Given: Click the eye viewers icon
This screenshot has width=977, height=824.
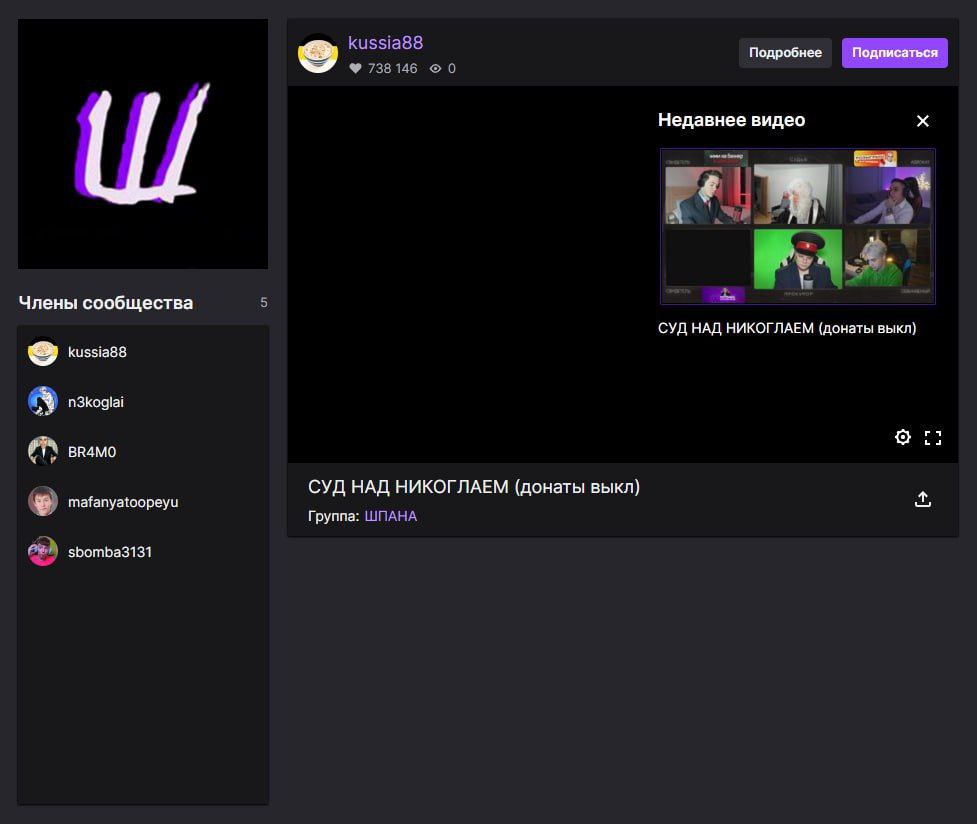Looking at the screenshot, I should point(435,69).
